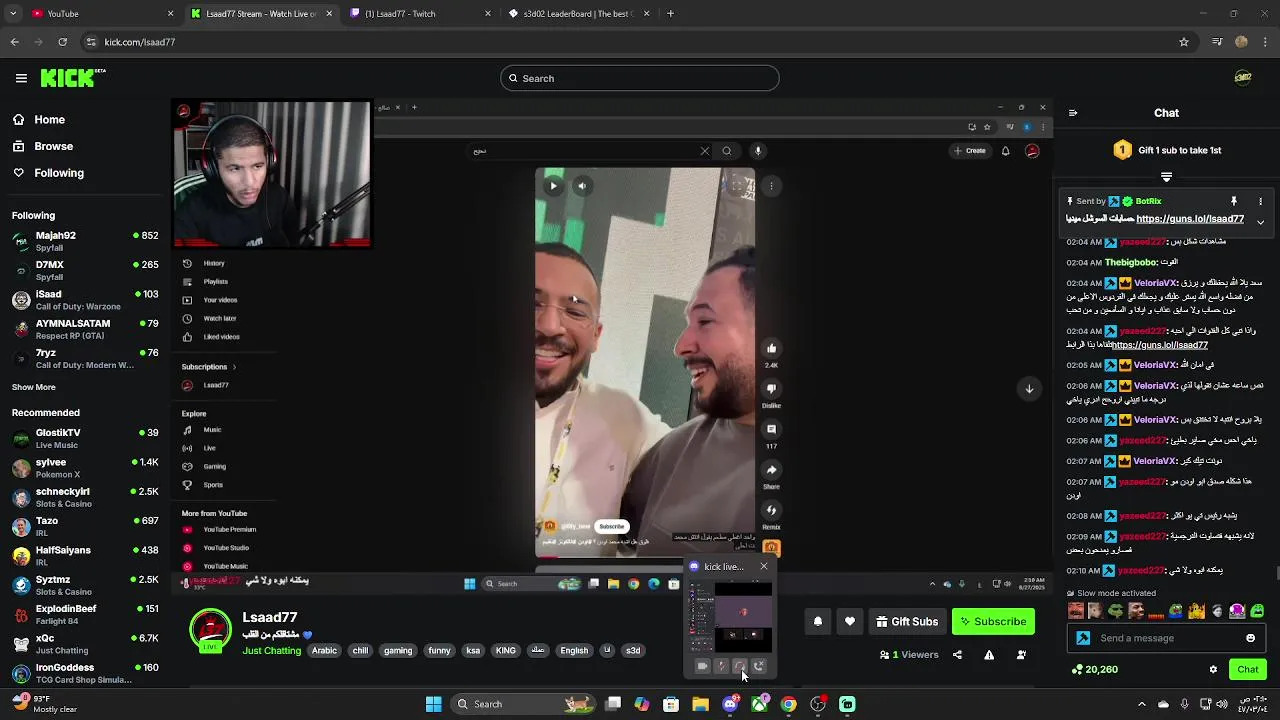This screenshot has width=1280, height=720.
Task: Expand Show More under Following
Action: pos(34,387)
